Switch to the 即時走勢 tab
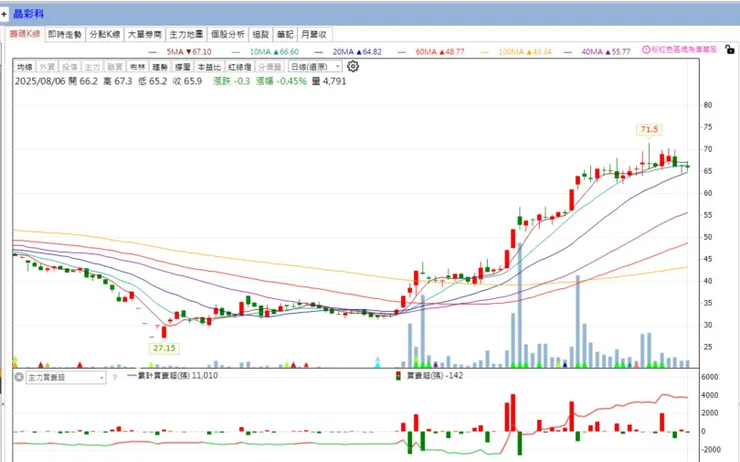The height and width of the screenshot is (462, 740). pyautogui.click(x=65, y=34)
